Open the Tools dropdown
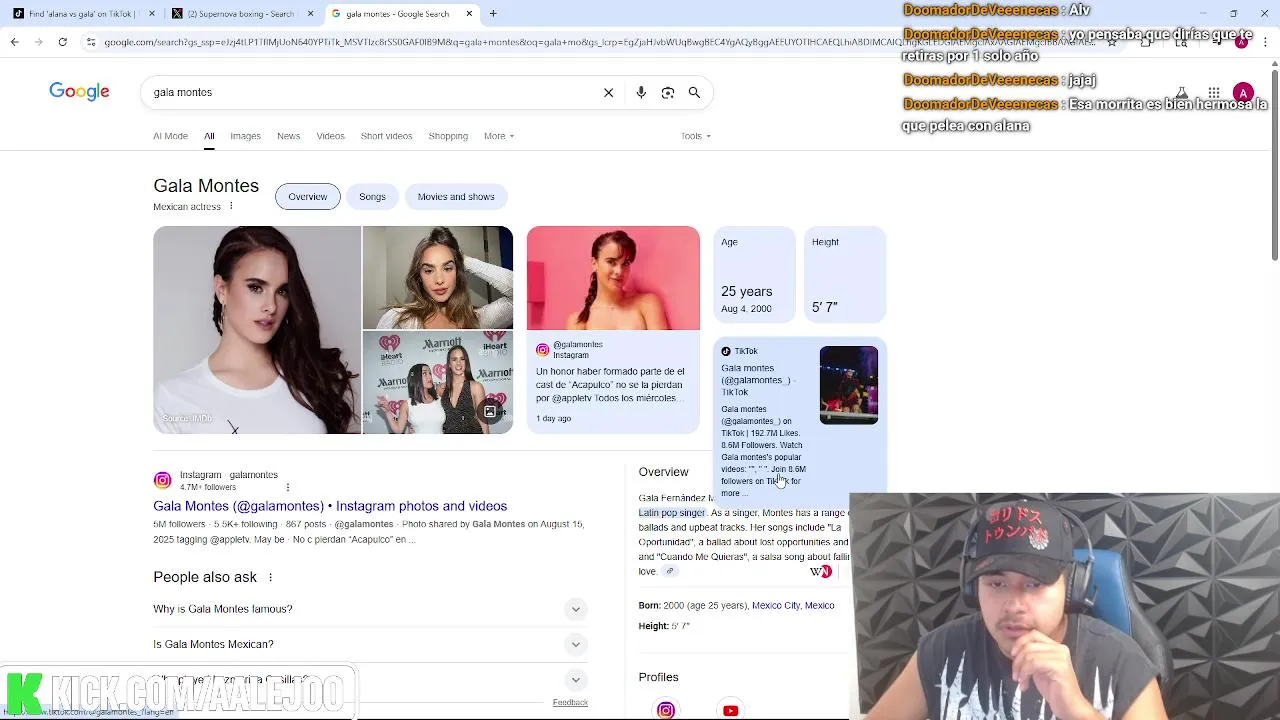 [x=695, y=136]
